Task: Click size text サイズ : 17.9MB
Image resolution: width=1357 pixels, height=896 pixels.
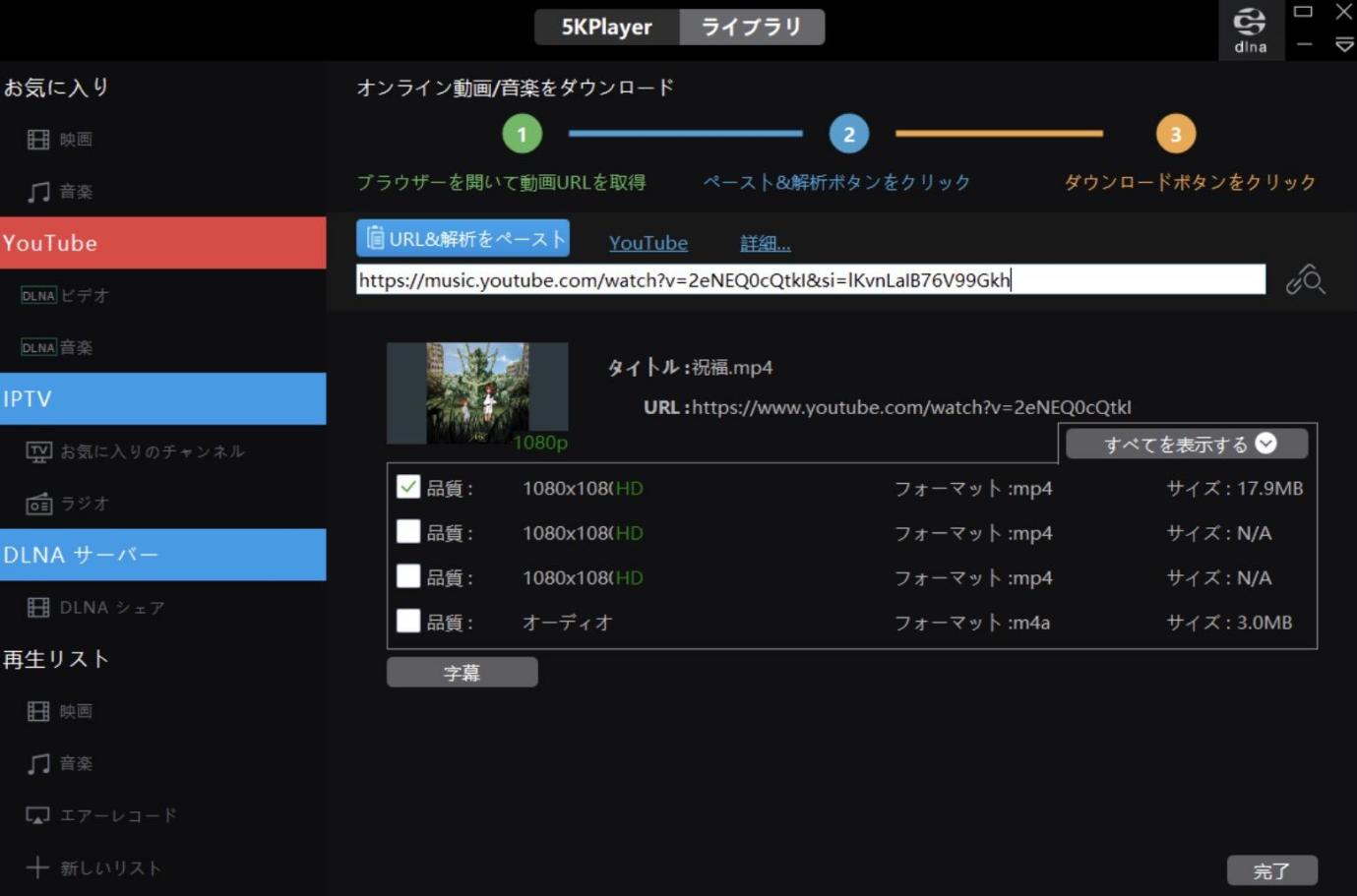Action: pos(1235,488)
